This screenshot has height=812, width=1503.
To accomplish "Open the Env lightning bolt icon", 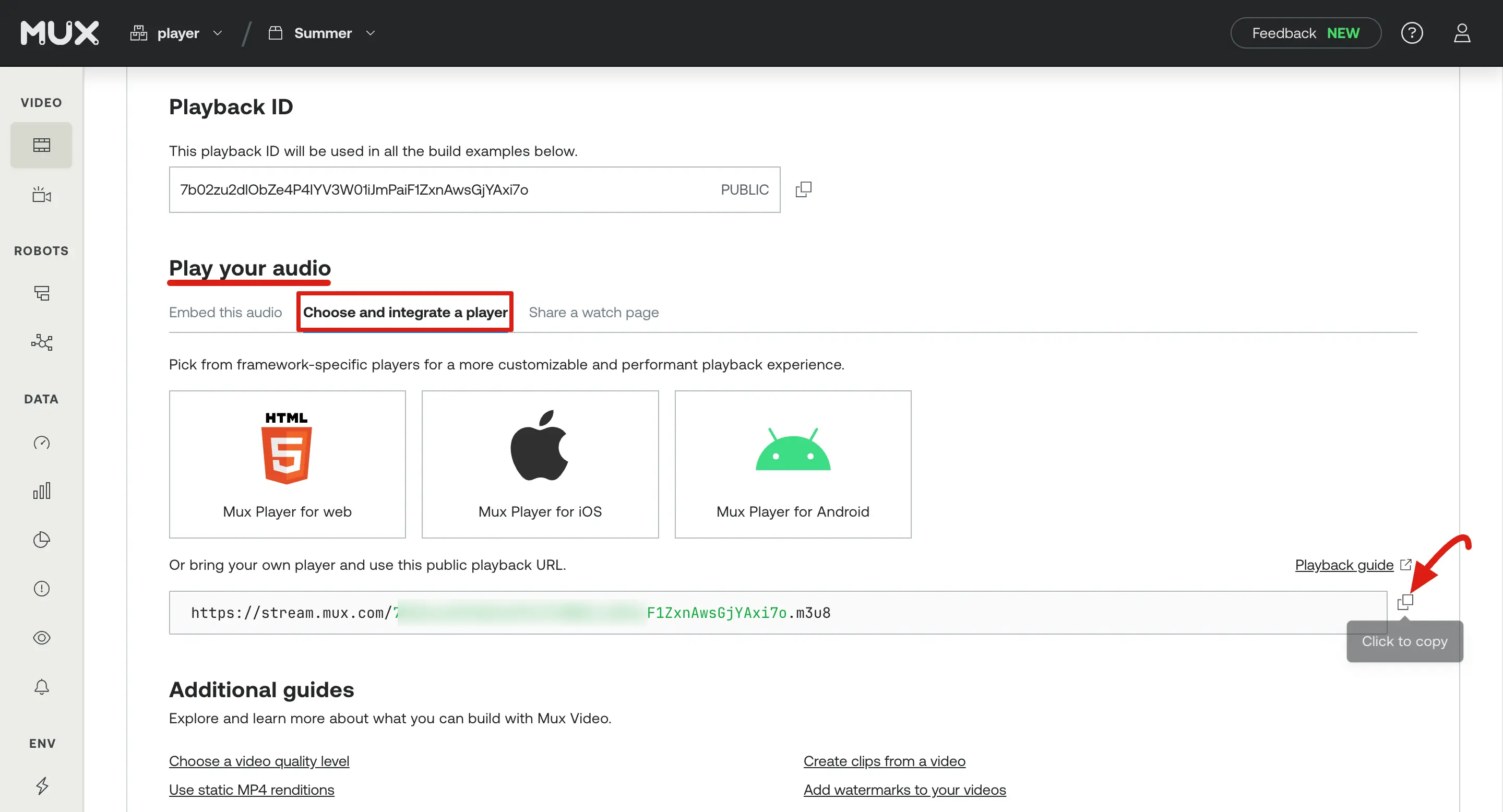I will tap(41, 786).
